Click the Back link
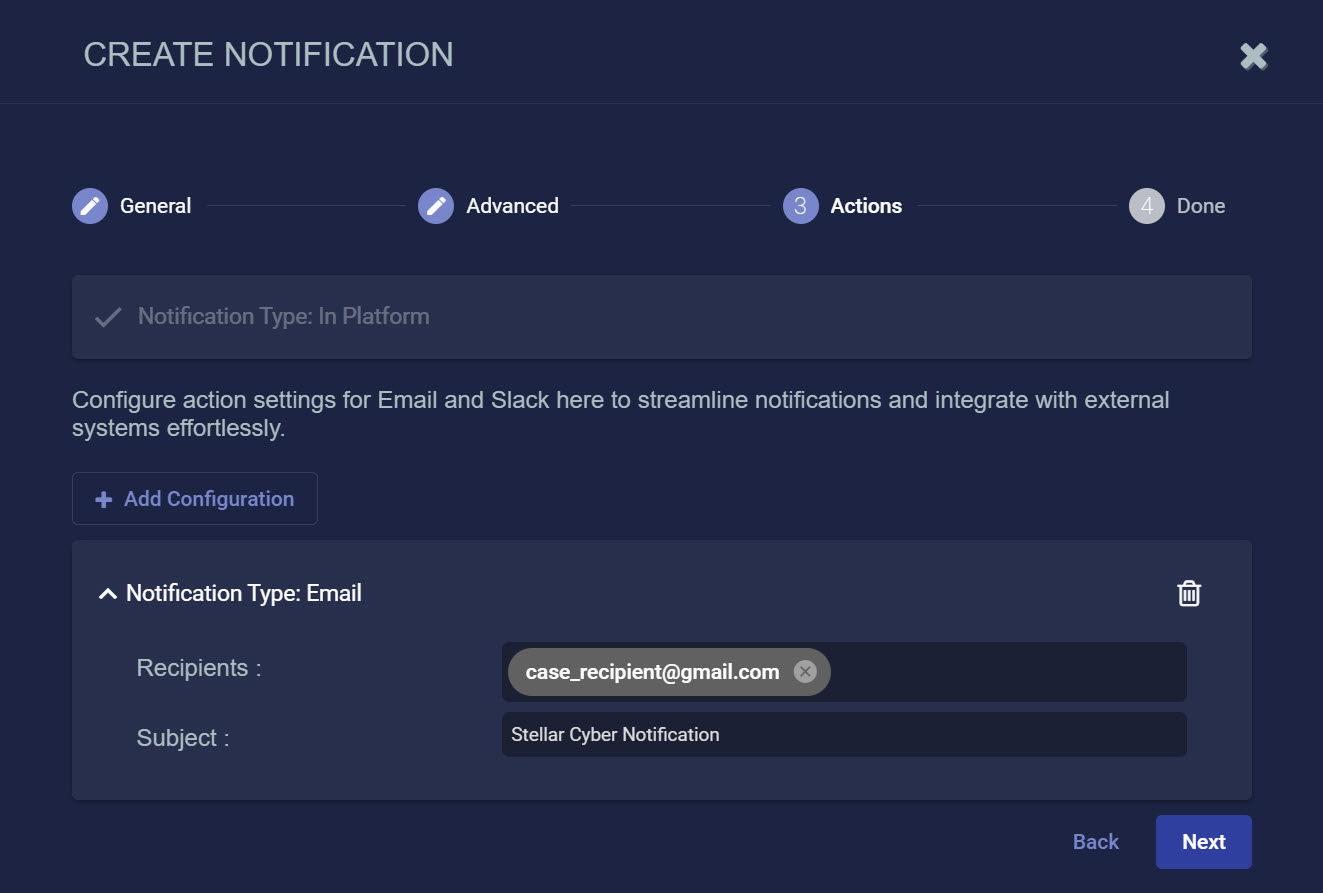Screen dimensions: 1323x893 1095,842
